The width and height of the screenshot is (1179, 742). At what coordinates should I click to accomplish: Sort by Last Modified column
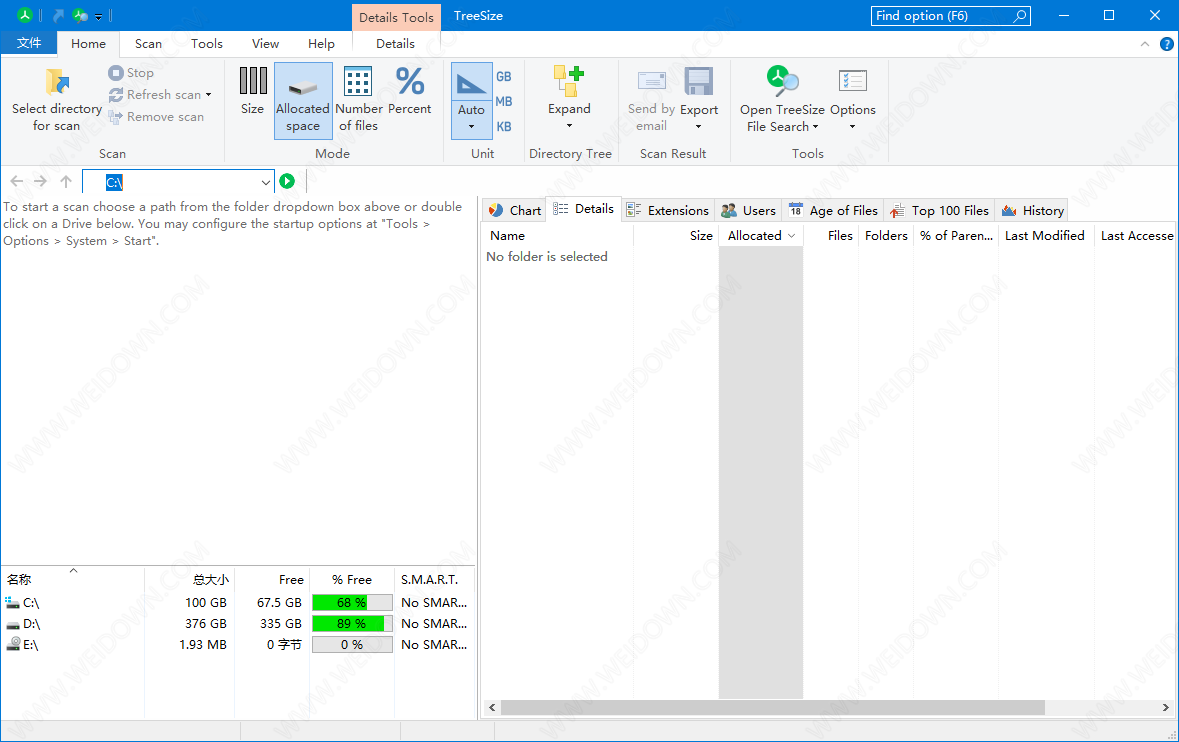1045,235
